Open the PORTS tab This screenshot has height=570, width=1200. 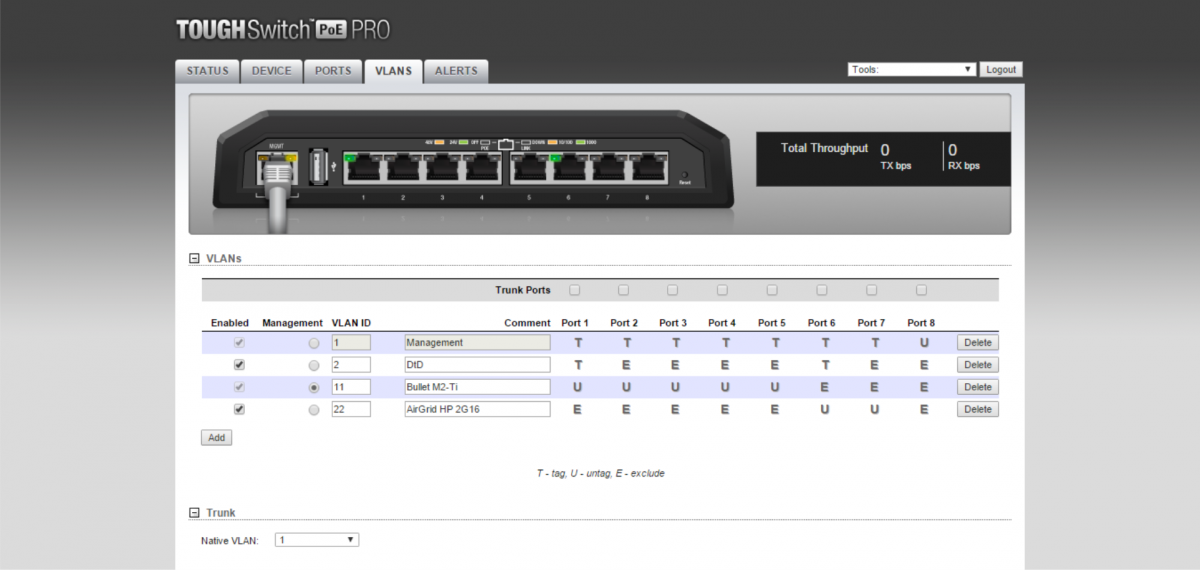coord(333,71)
